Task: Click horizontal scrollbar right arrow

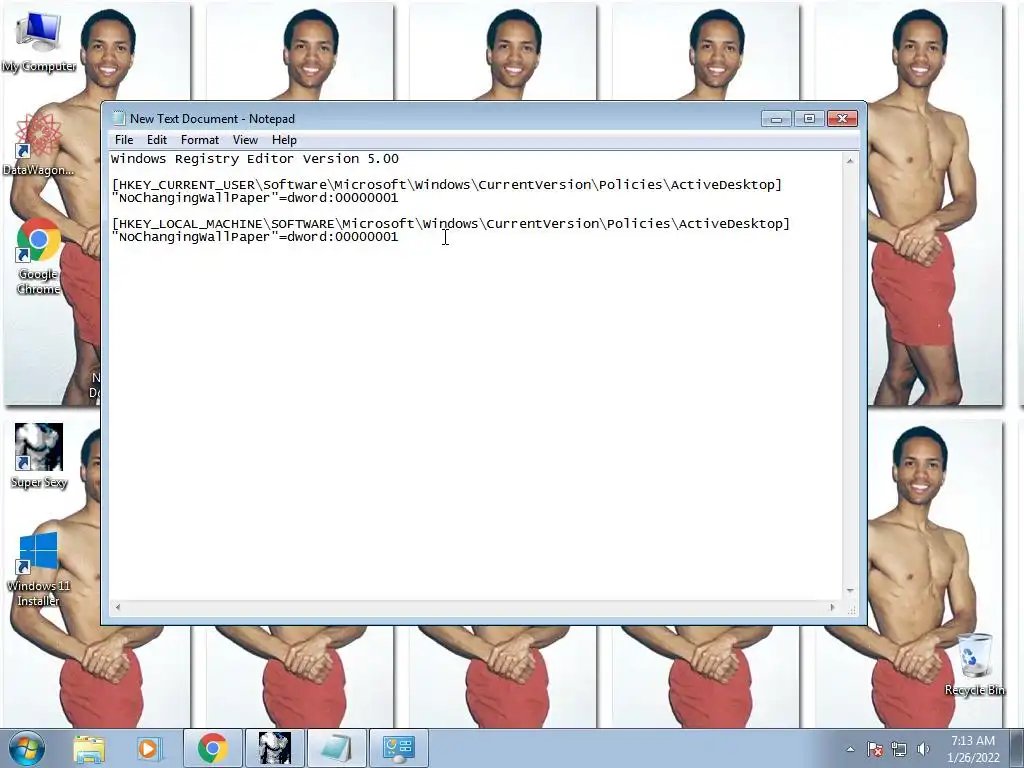Action: (x=832, y=607)
